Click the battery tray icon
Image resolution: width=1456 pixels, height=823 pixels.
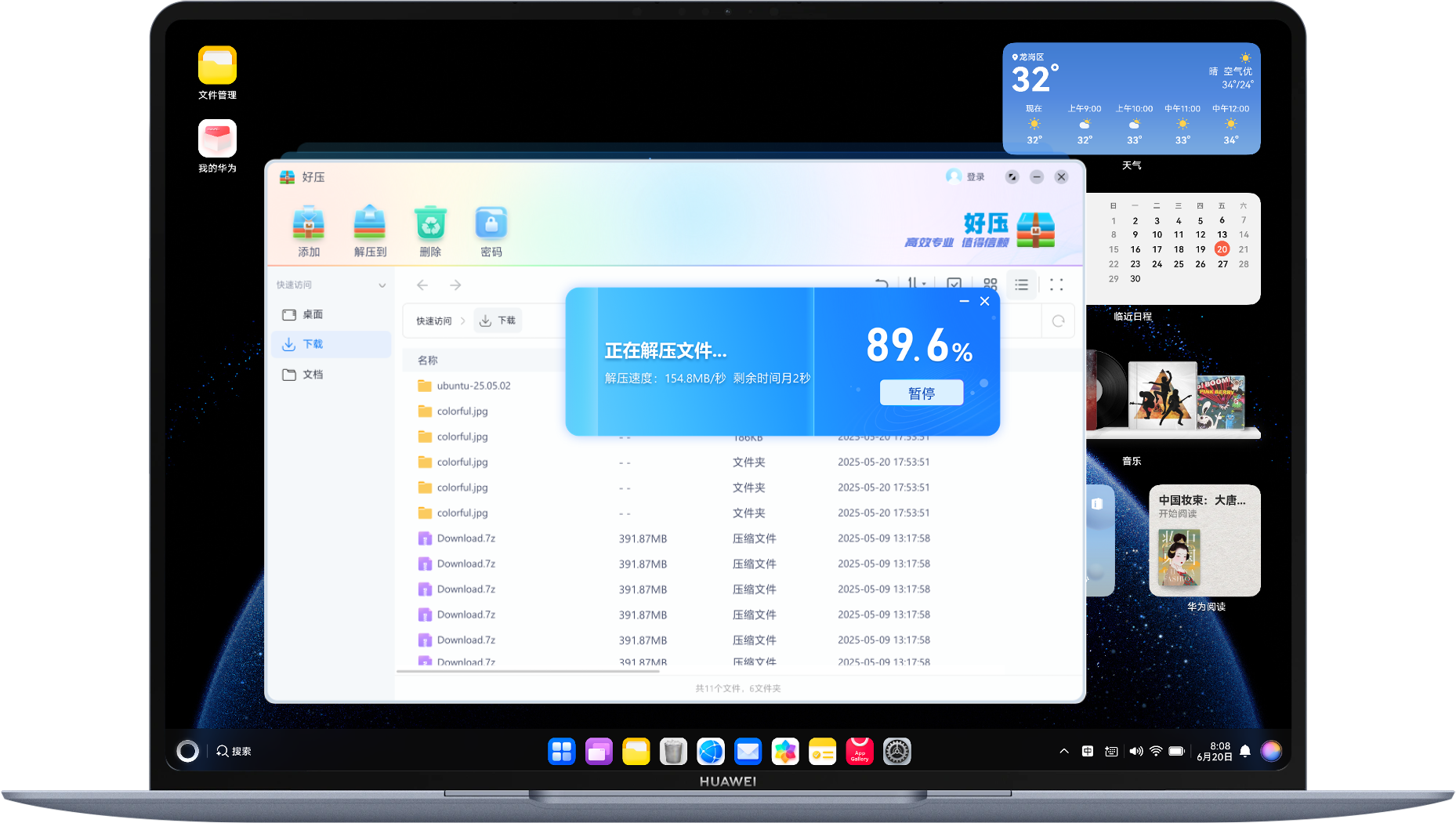pos(1176,751)
